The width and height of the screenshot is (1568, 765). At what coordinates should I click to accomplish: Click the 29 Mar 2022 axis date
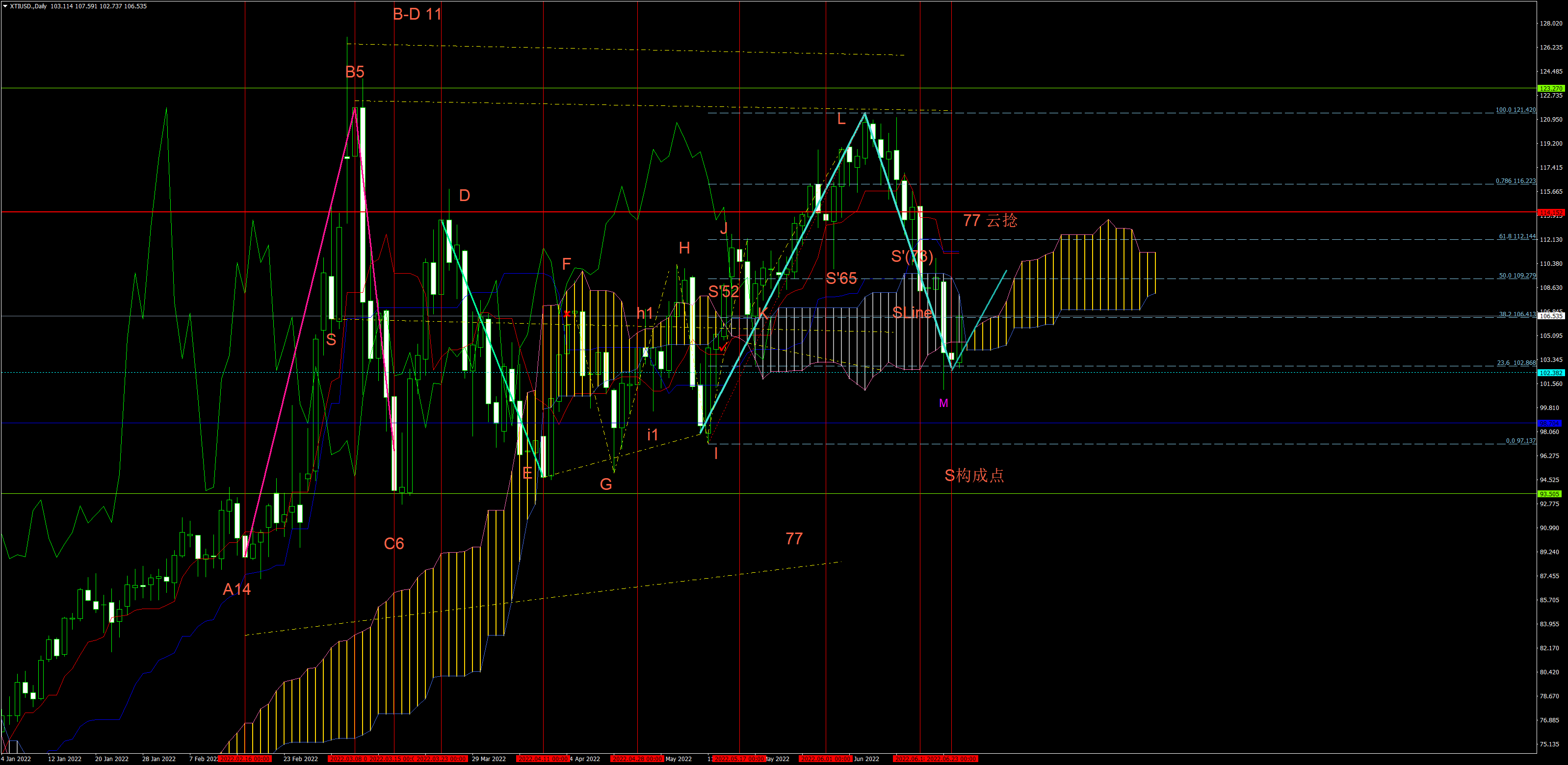489,759
